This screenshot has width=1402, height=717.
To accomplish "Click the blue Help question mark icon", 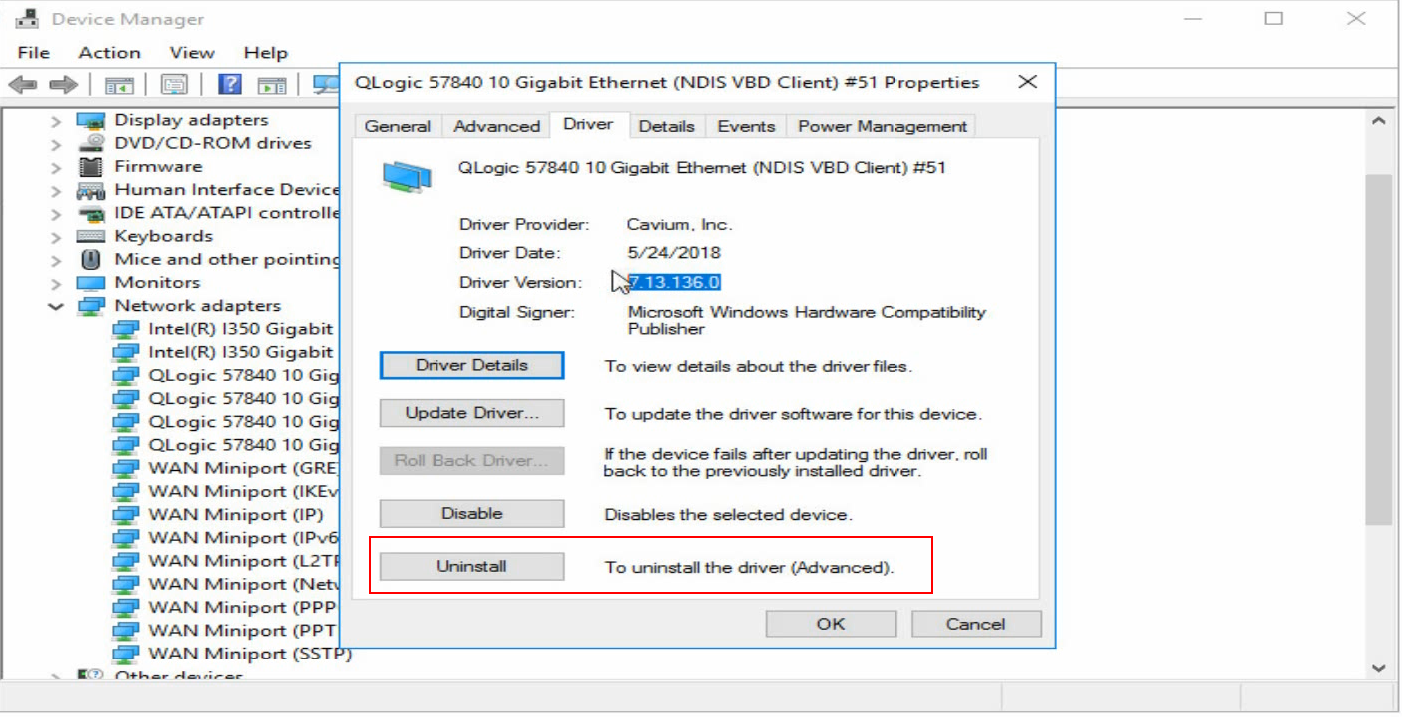I will (230, 84).
